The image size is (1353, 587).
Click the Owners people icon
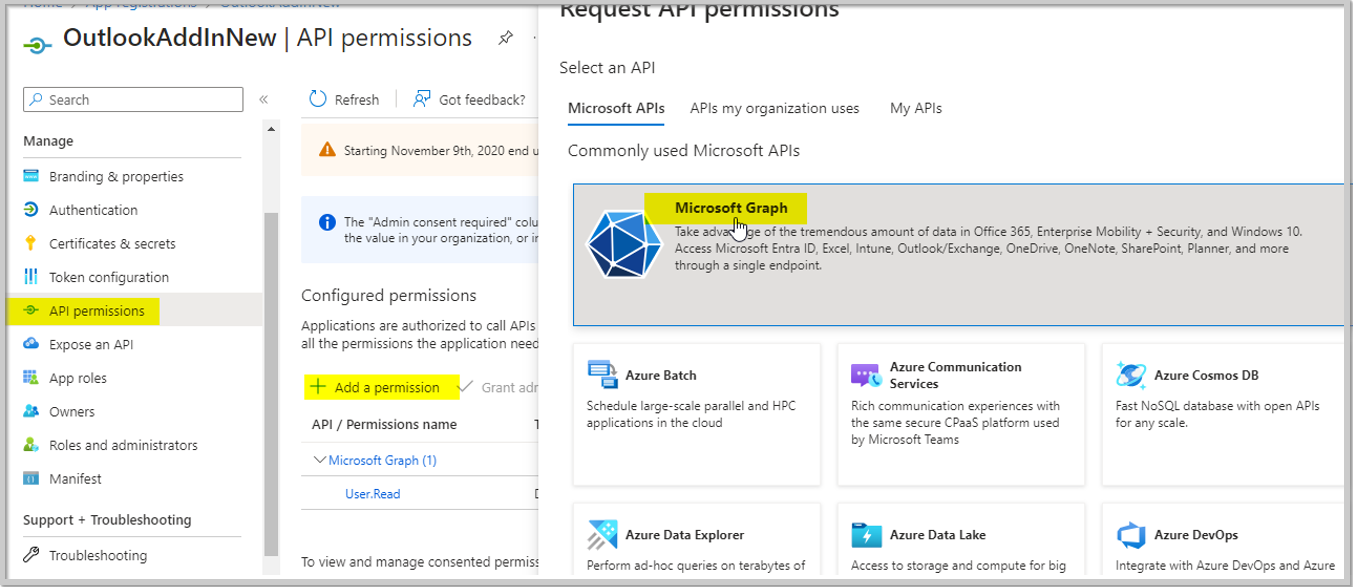[x=31, y=411]
